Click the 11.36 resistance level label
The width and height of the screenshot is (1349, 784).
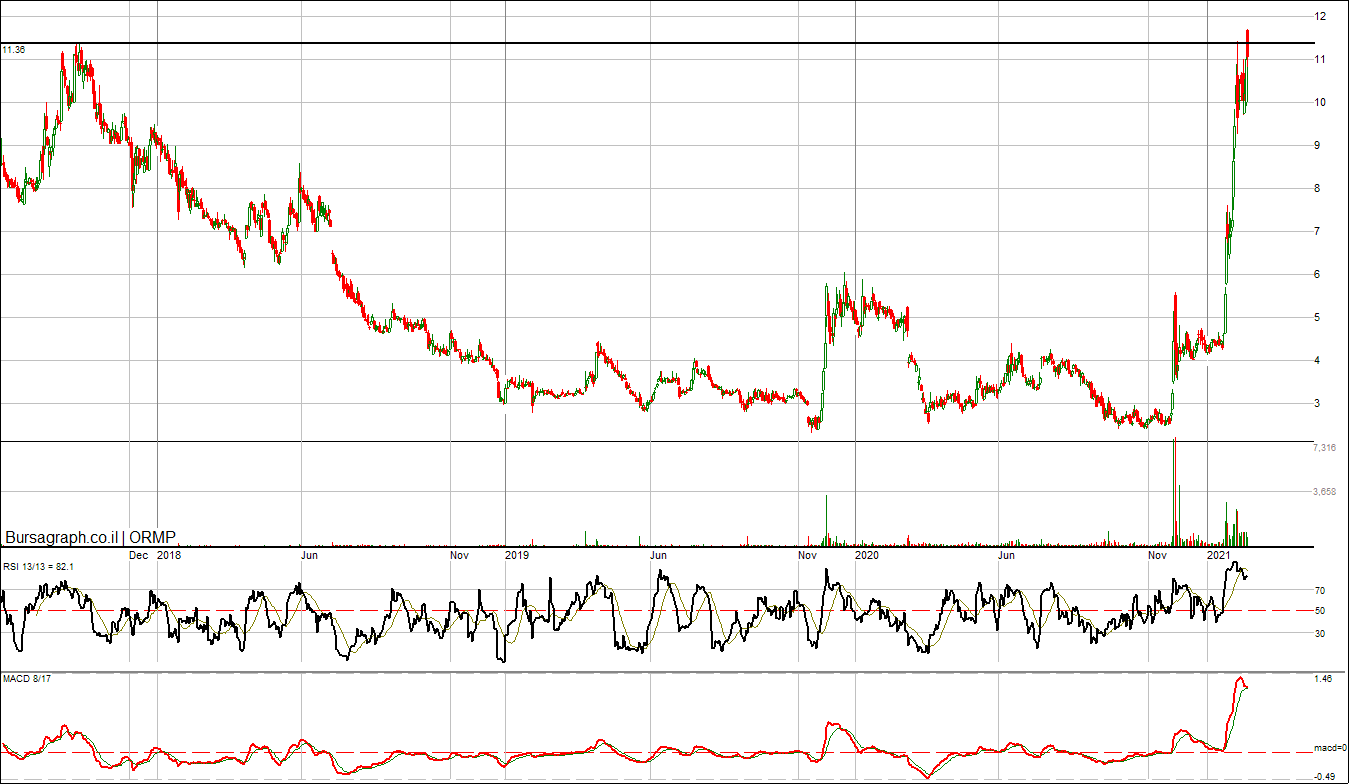click(x=13, y=49)
